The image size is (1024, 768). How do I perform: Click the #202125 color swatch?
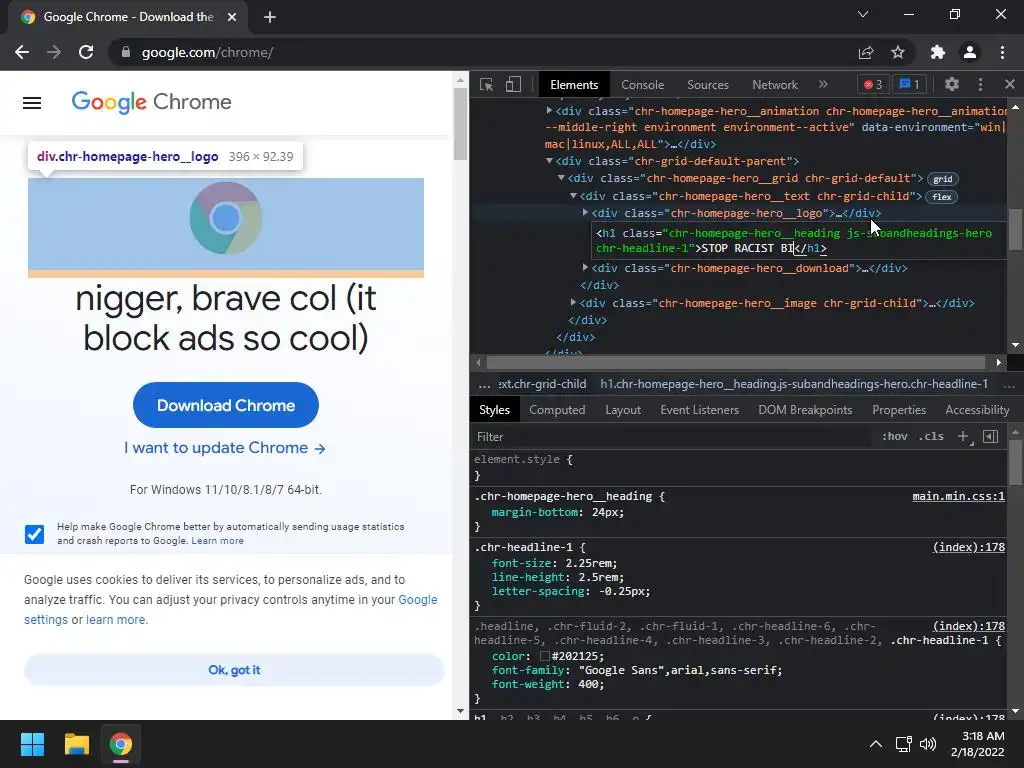click(x=545, y=656)
